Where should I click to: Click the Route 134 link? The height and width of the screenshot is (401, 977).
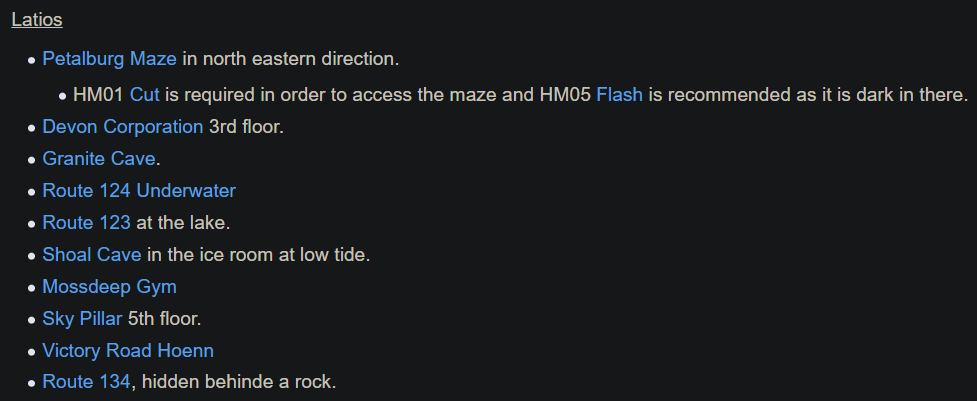click(86, 381)
